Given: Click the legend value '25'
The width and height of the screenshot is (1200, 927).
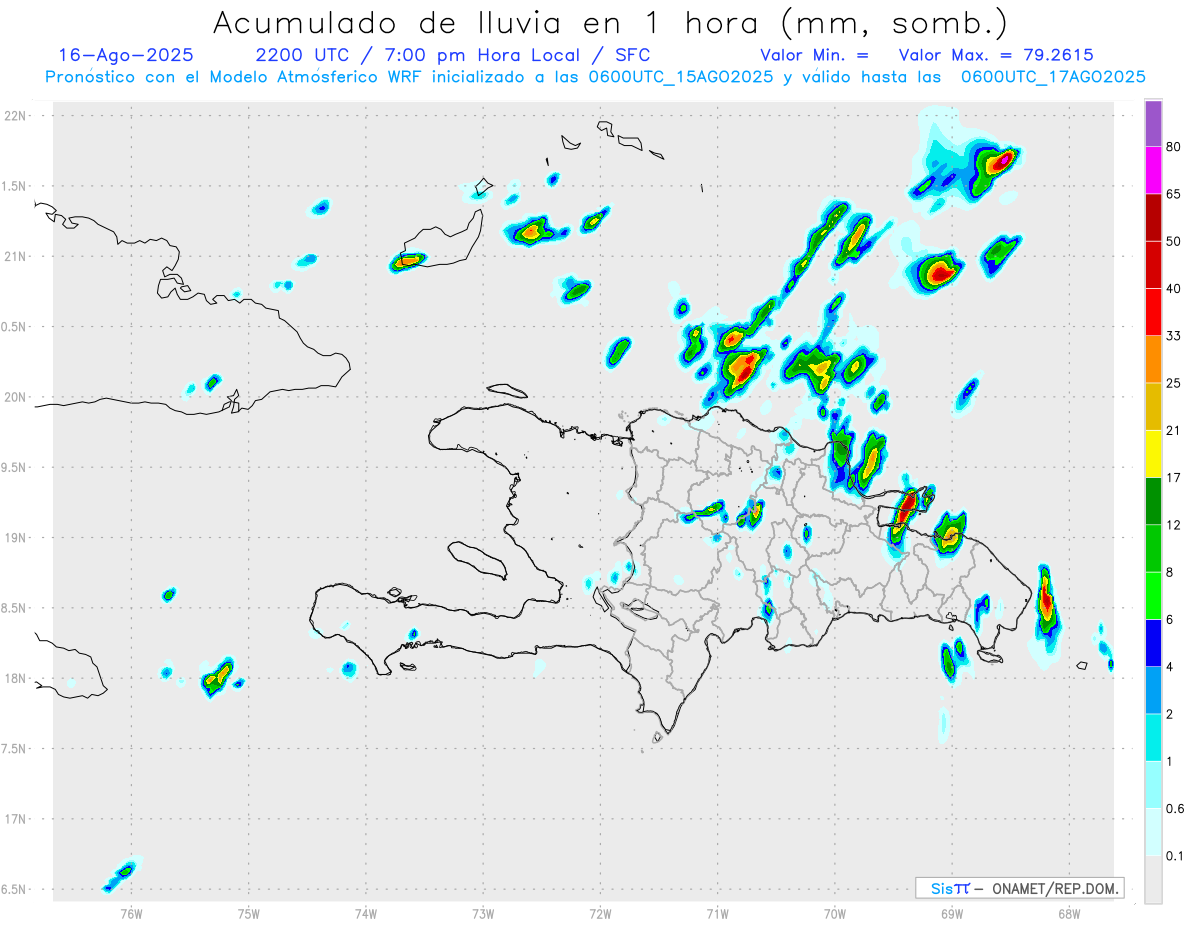Looking at the screenshot, I should (1174, 384).
